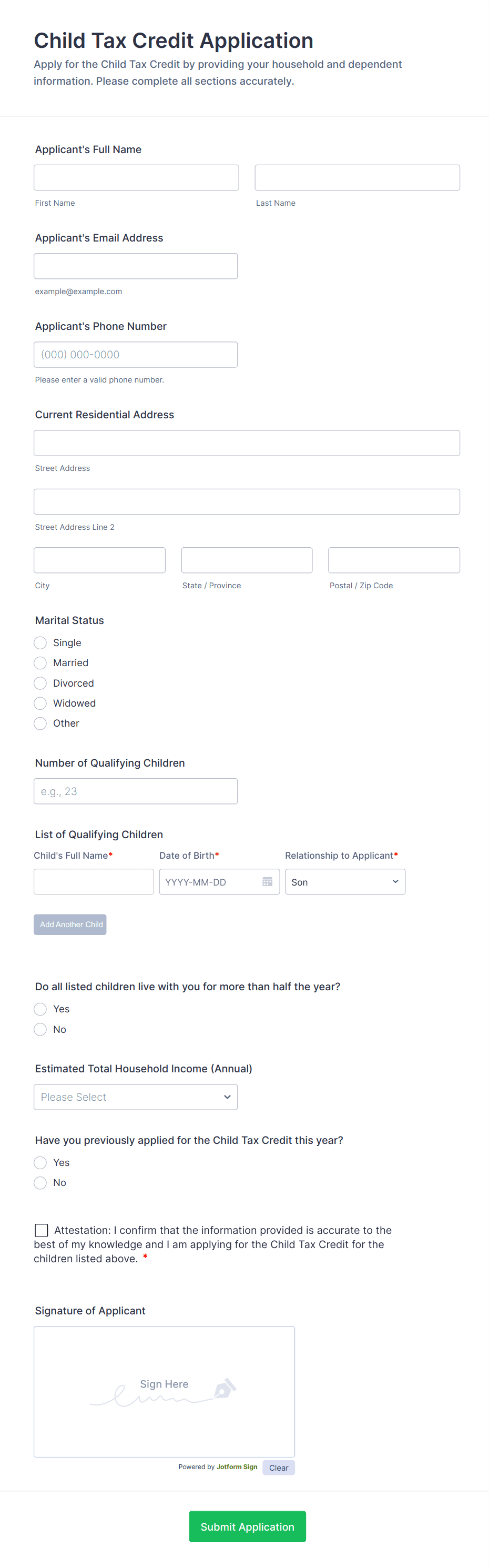
Task: Open the Estimated Household Income dropdown
Action: click(135, 1097)
